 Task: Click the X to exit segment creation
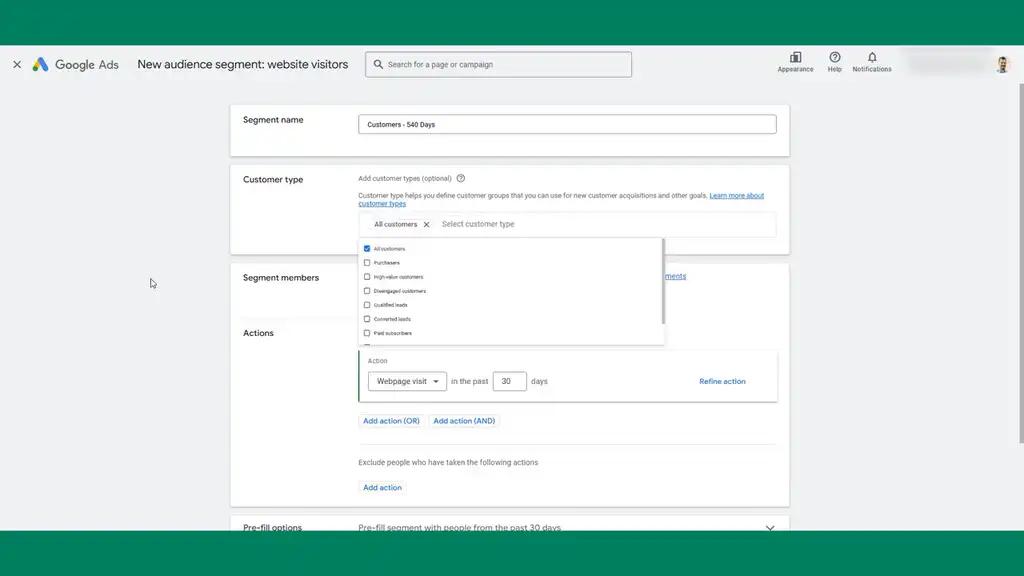tap(16, 64)
